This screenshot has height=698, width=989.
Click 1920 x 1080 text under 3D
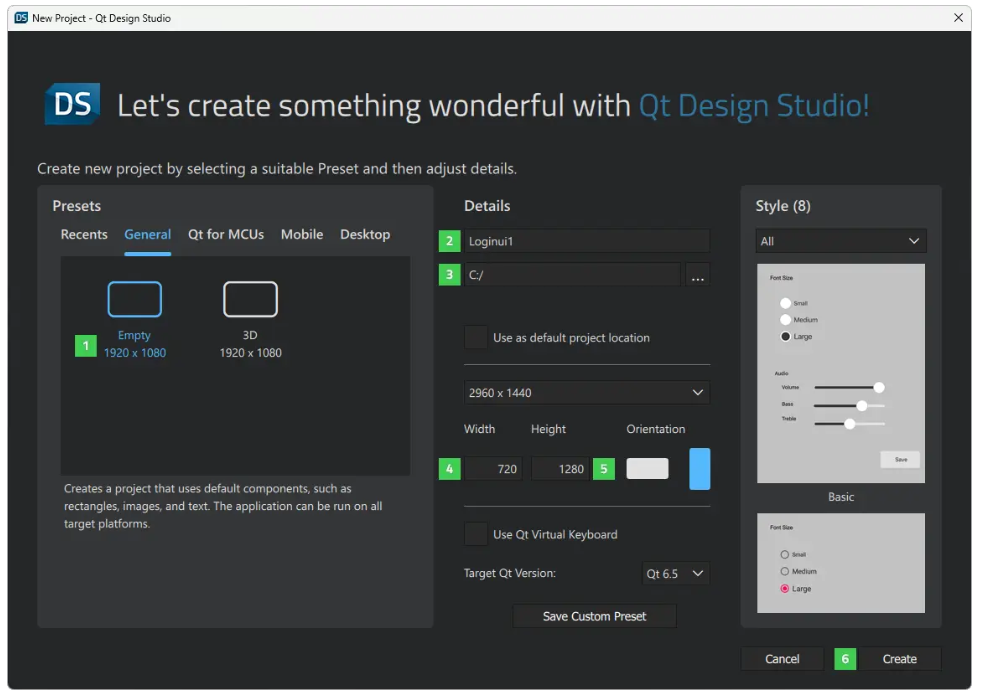click(250, 353)
